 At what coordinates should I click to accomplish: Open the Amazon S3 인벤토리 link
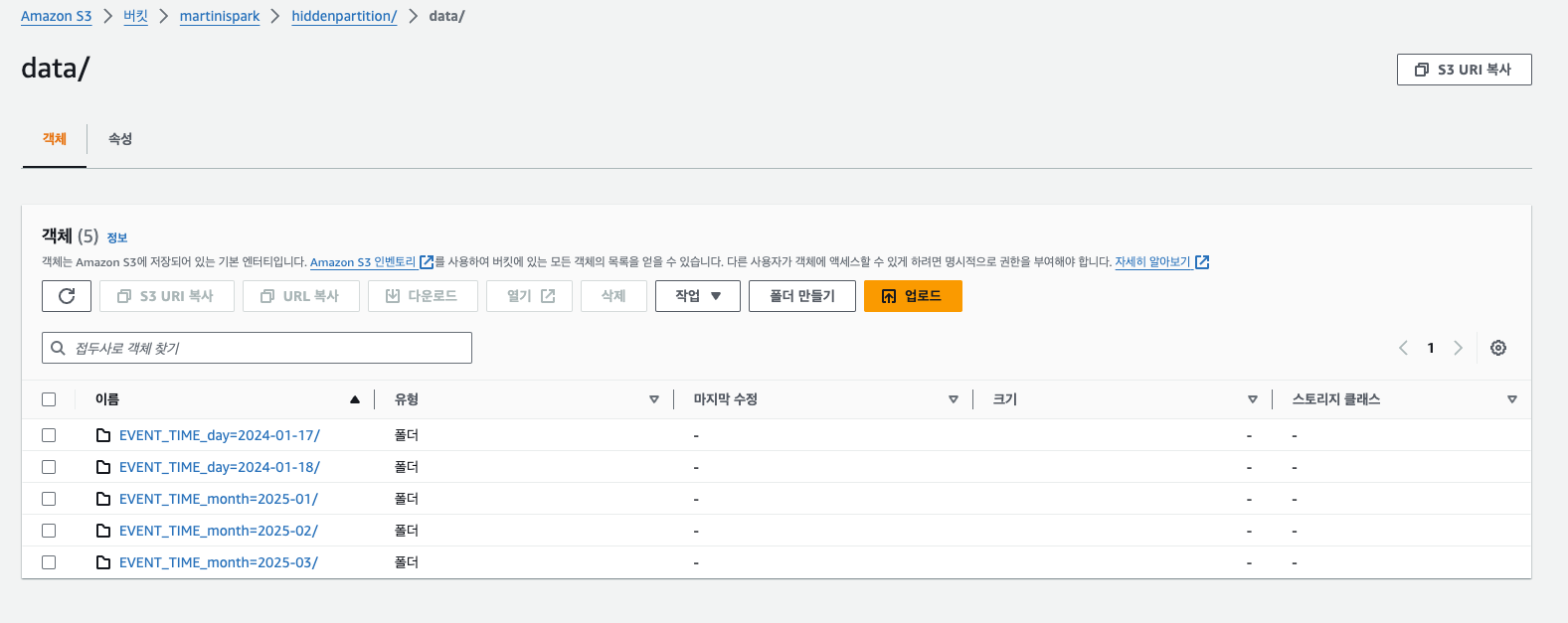pos(363,262)
